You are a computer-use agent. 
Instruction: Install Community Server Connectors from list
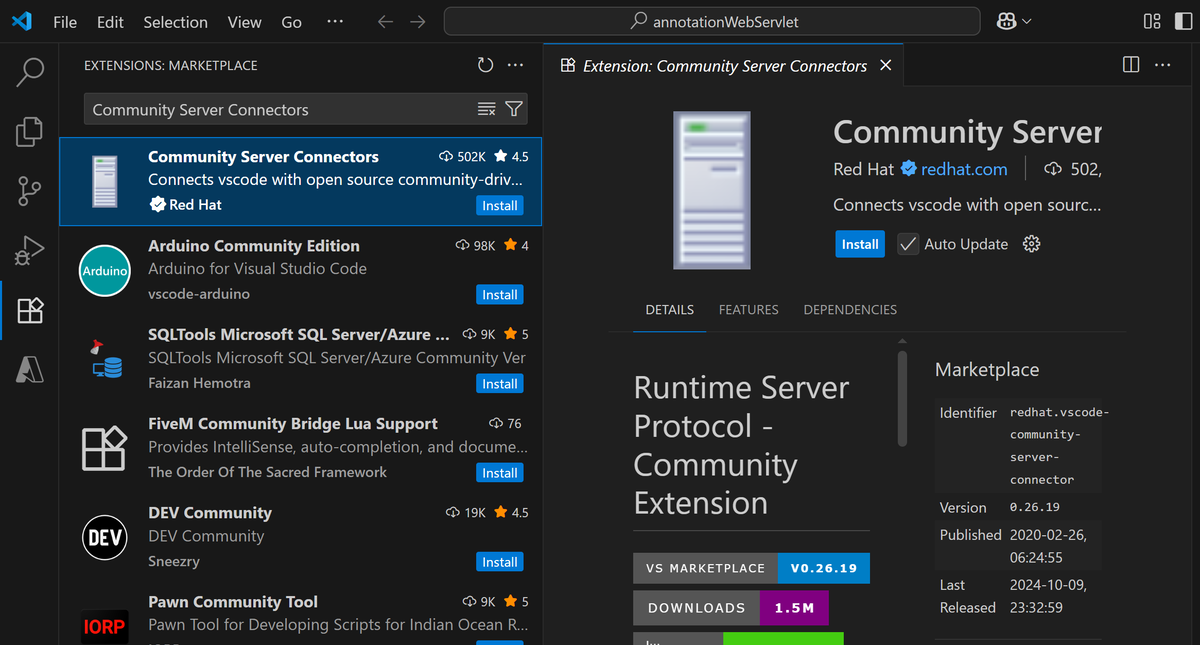point(500,205)
